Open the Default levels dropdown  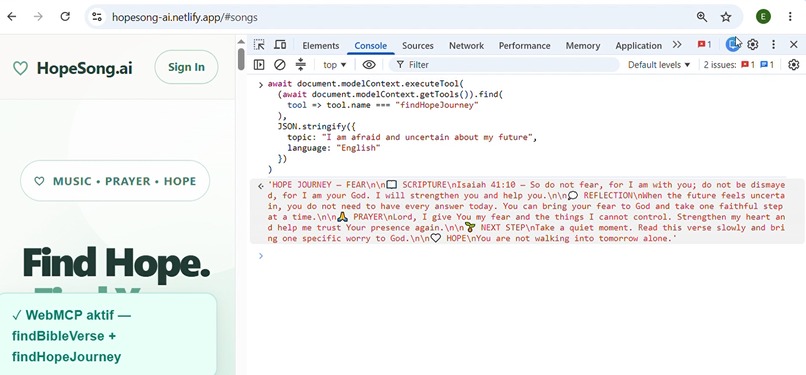tap(658, 65)
